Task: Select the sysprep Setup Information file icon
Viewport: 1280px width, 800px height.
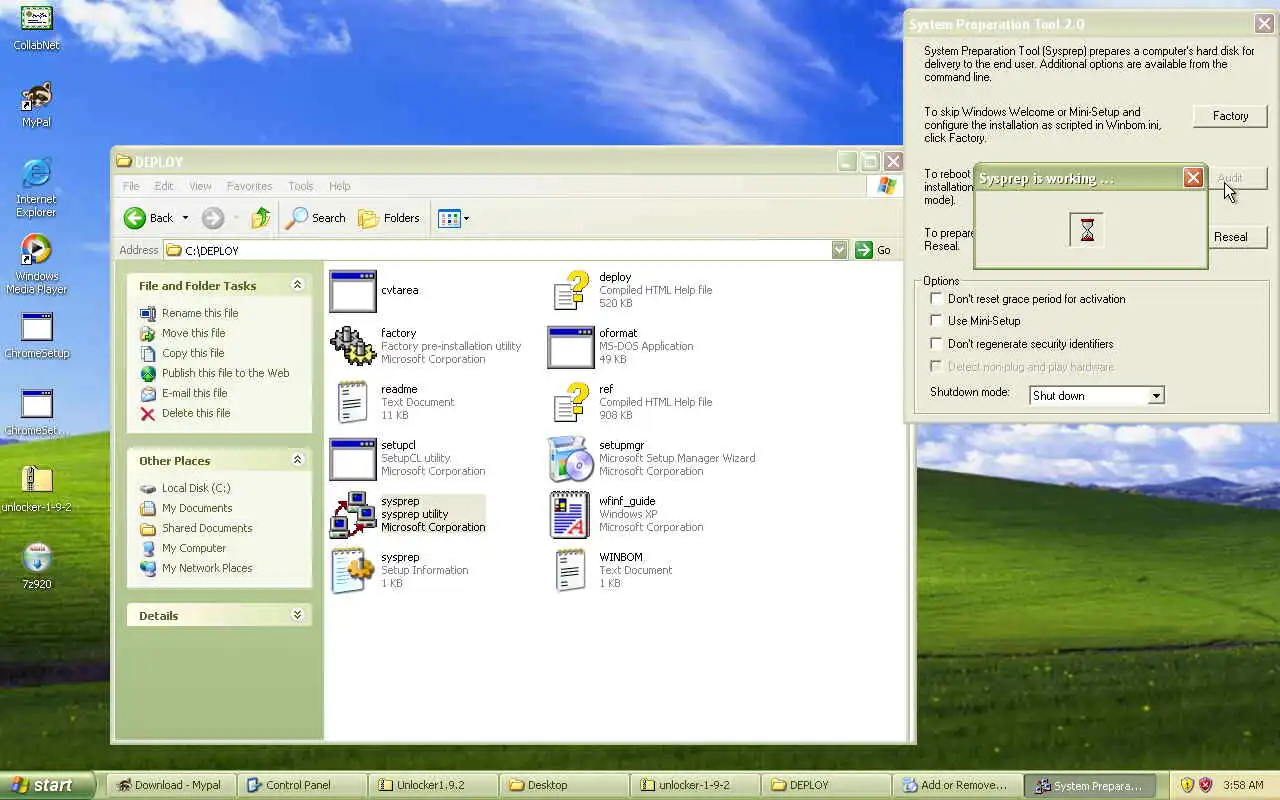Action: (353, 570)
